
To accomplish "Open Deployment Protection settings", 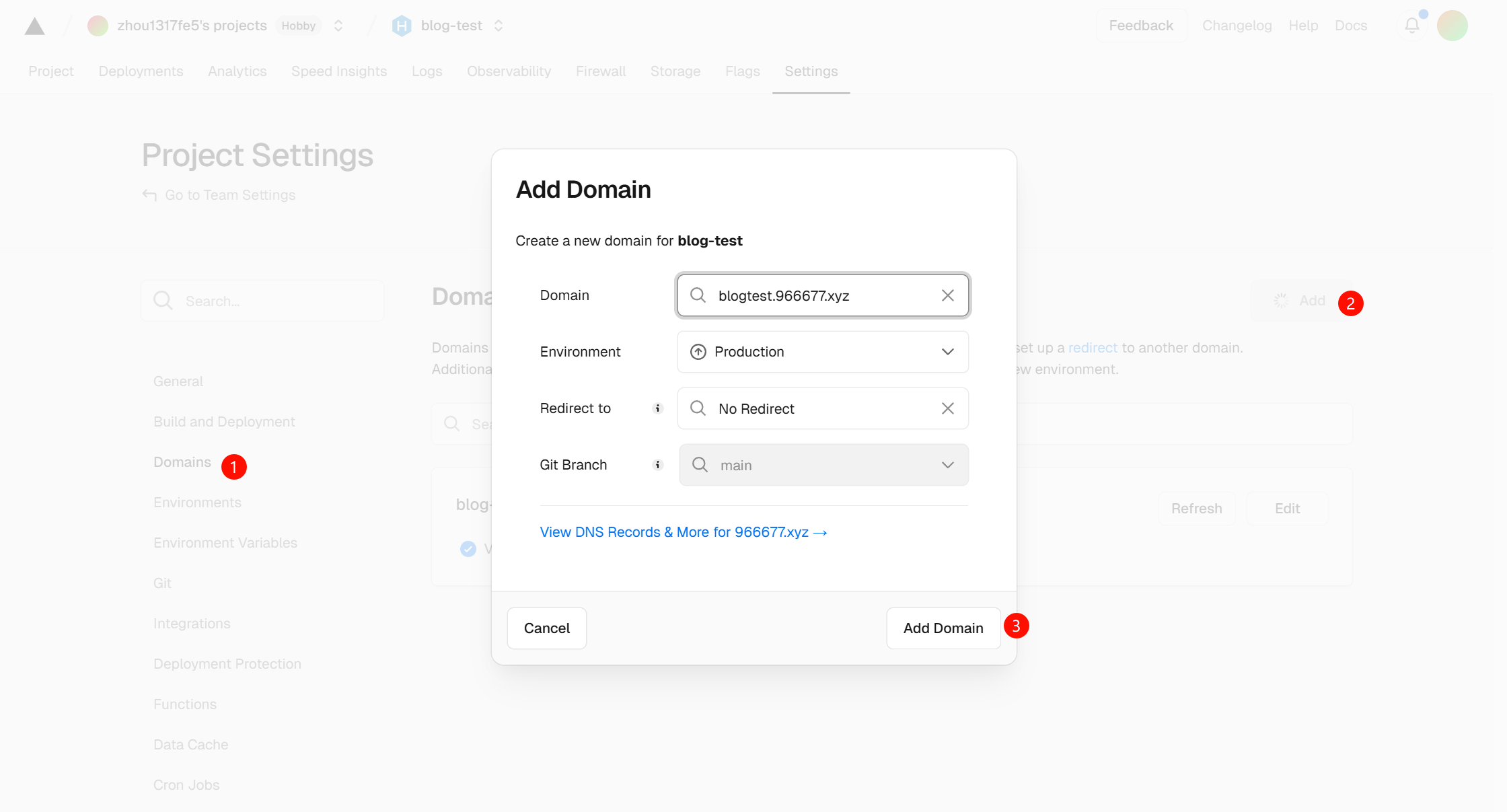I will (x=227, y=664).
